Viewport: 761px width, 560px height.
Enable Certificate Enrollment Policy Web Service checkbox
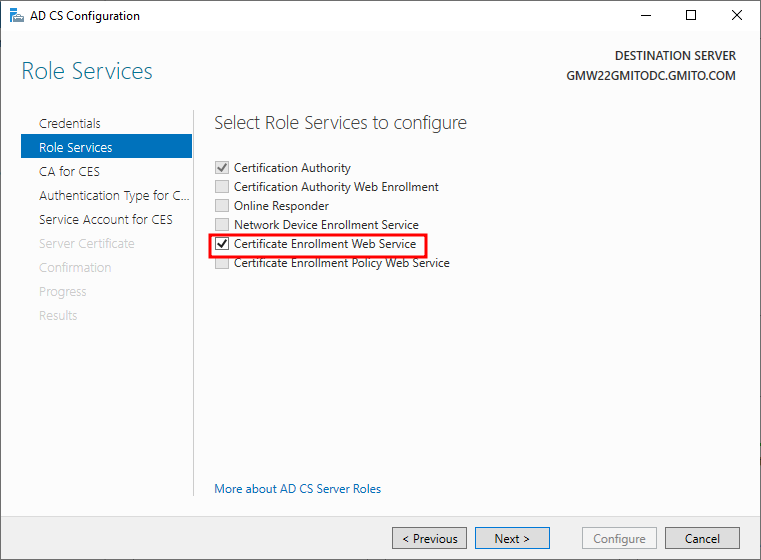coord(222,263)
